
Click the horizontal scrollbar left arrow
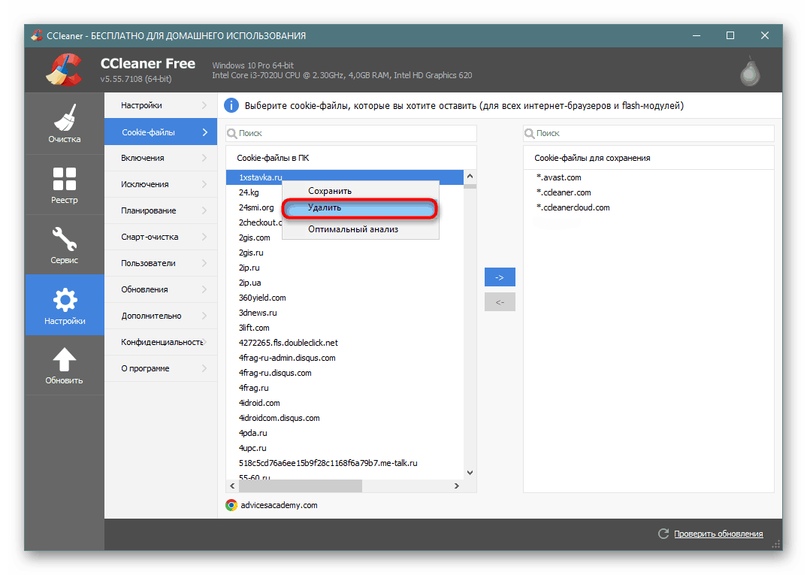tap(232, 486)
